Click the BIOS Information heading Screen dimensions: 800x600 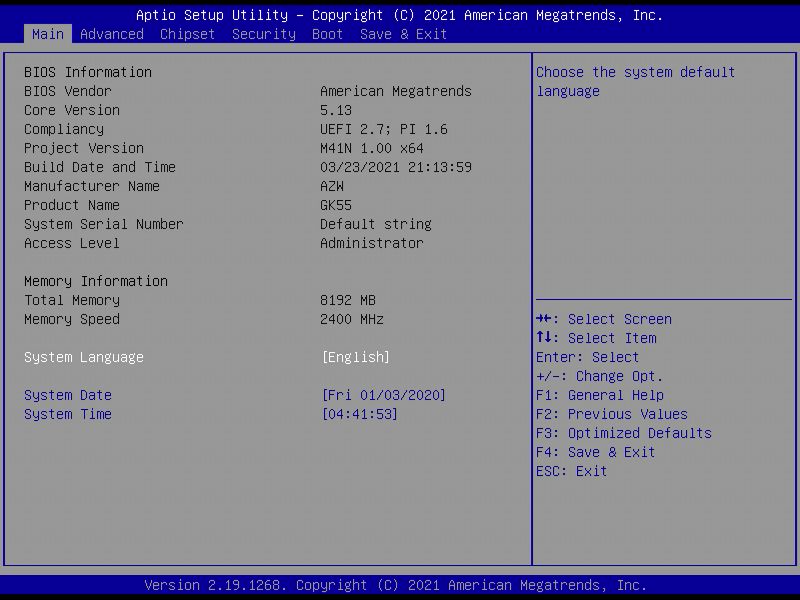(88, 72)
